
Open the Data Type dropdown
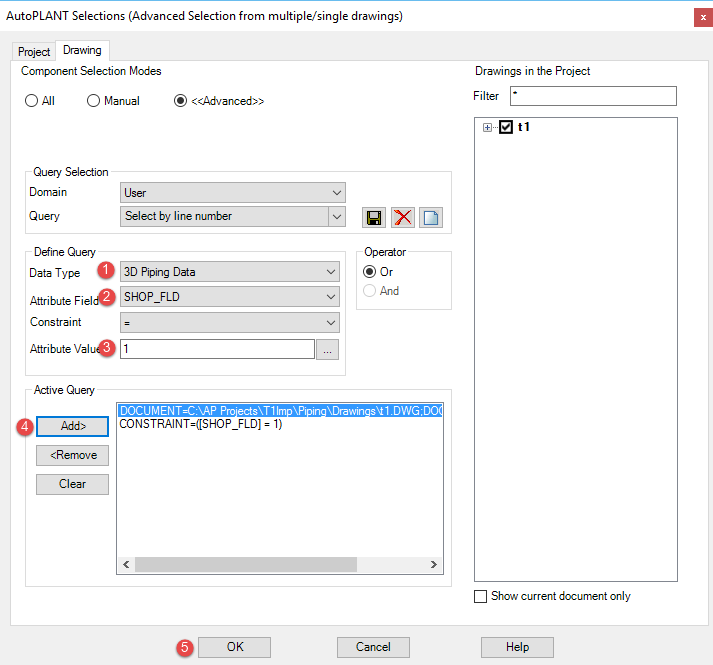pos(230,272)
